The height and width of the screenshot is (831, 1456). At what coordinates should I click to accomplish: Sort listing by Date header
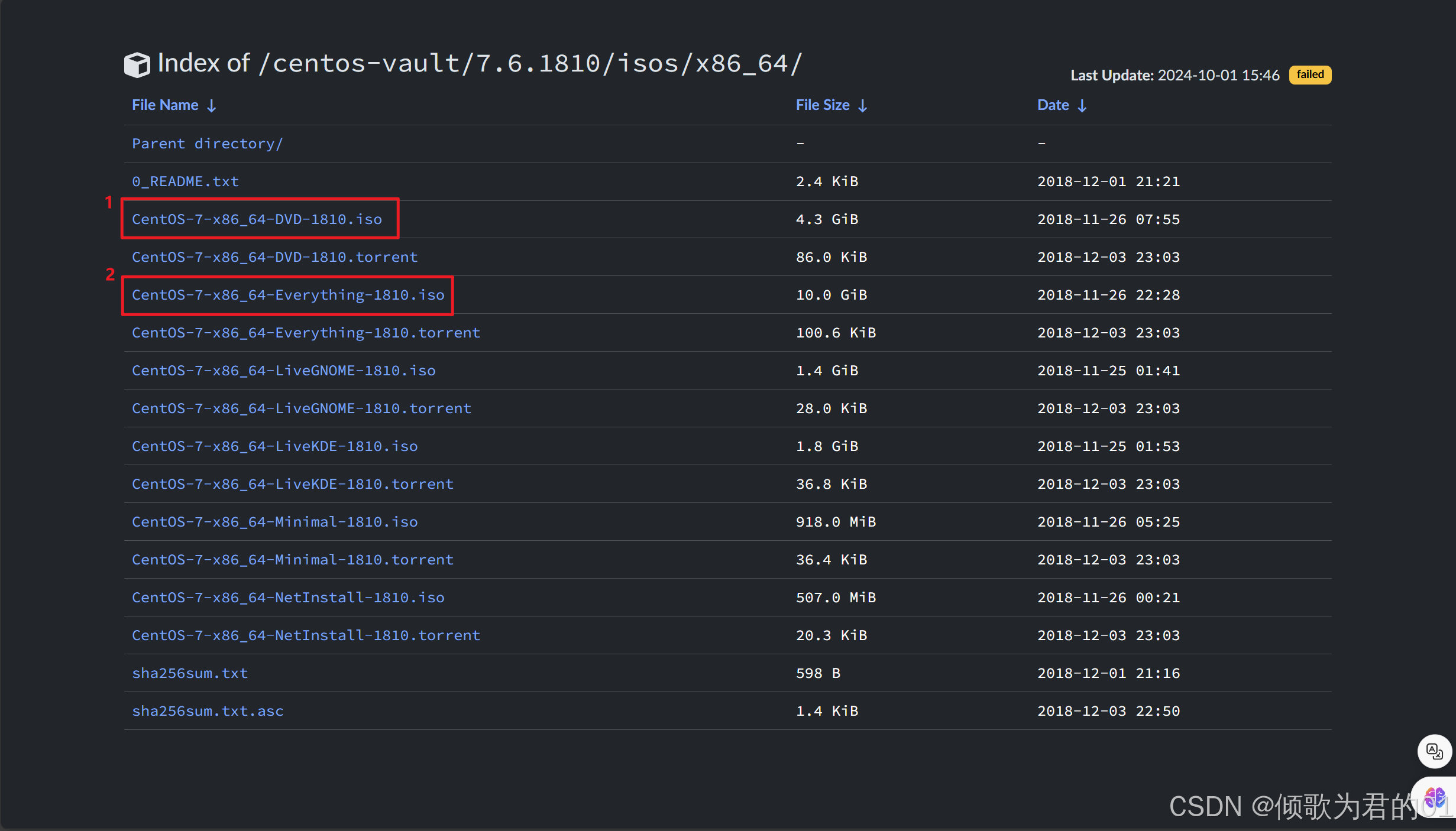(1053, 105)
